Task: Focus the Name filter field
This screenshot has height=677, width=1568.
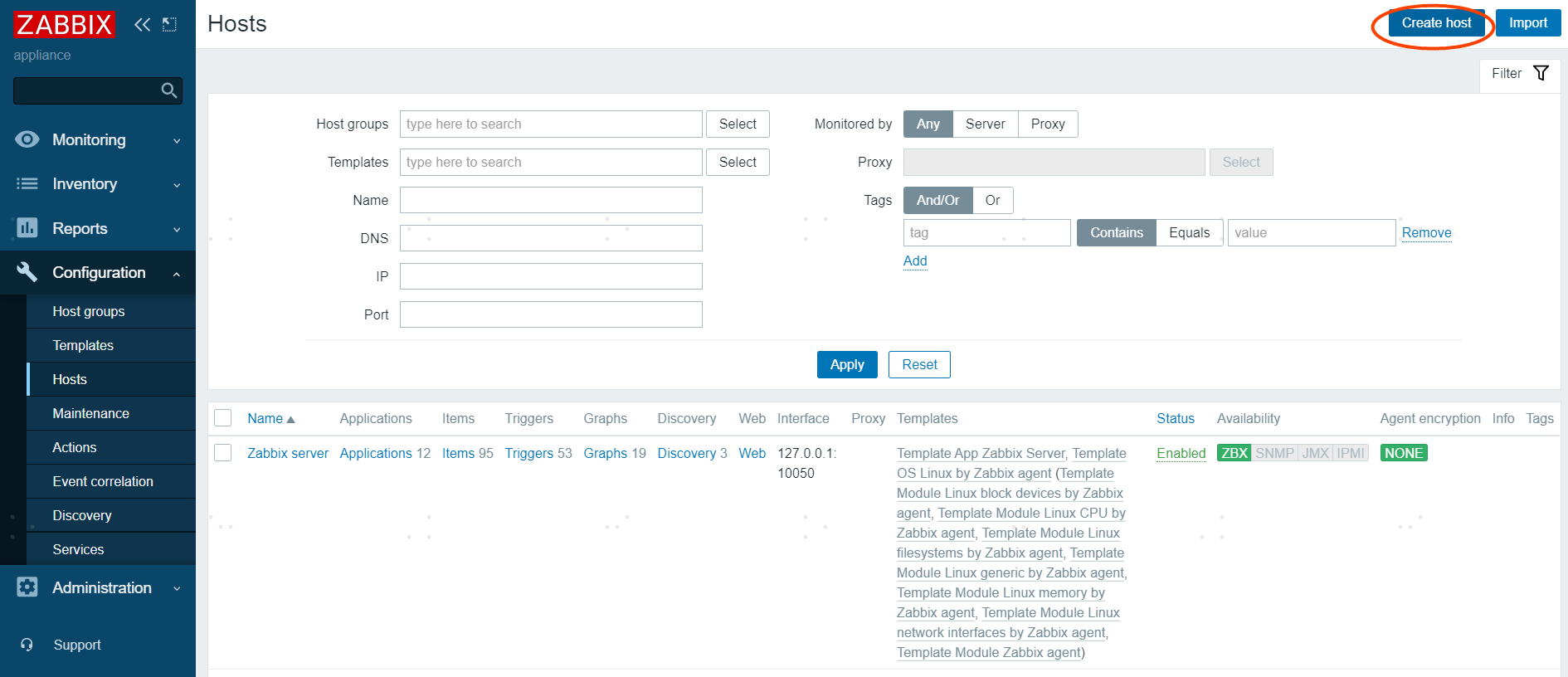Action: click(551, 200)
